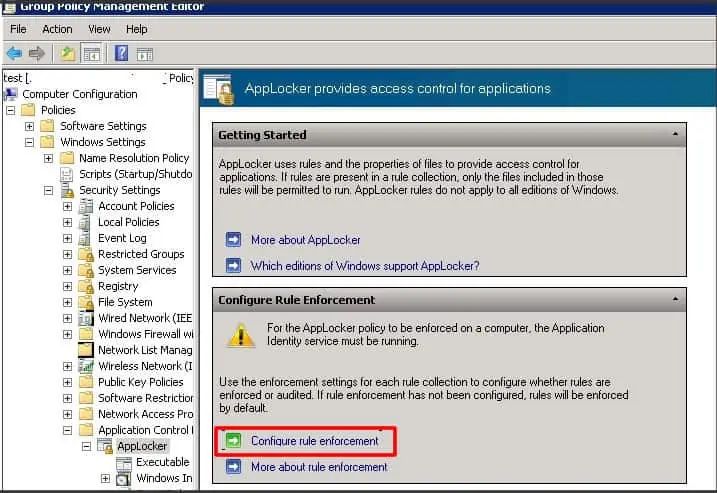
Task: Click the AppLocker tree node icon
Action: tap(105, 446)
